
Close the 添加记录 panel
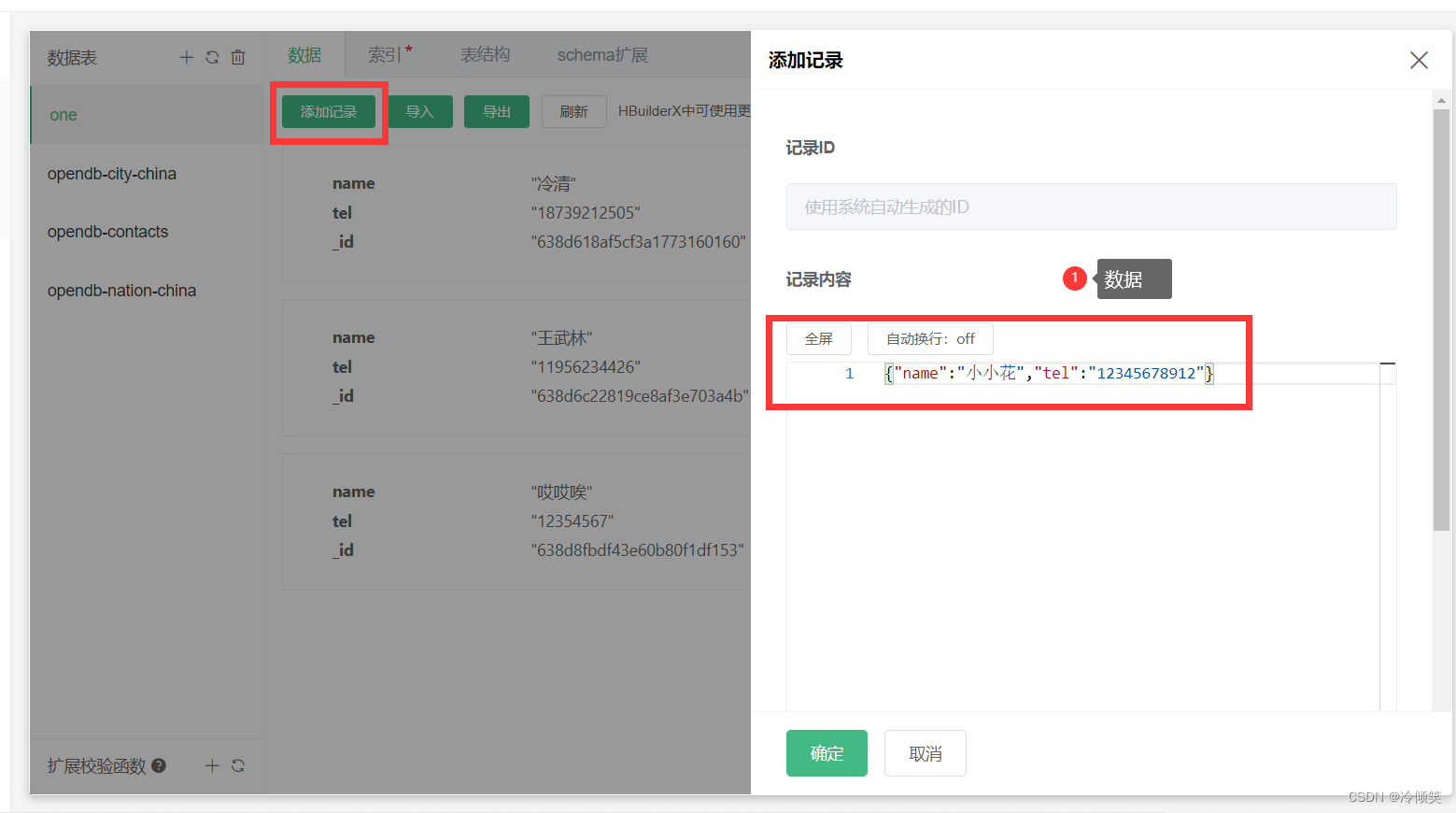[x=1419, y=60]
